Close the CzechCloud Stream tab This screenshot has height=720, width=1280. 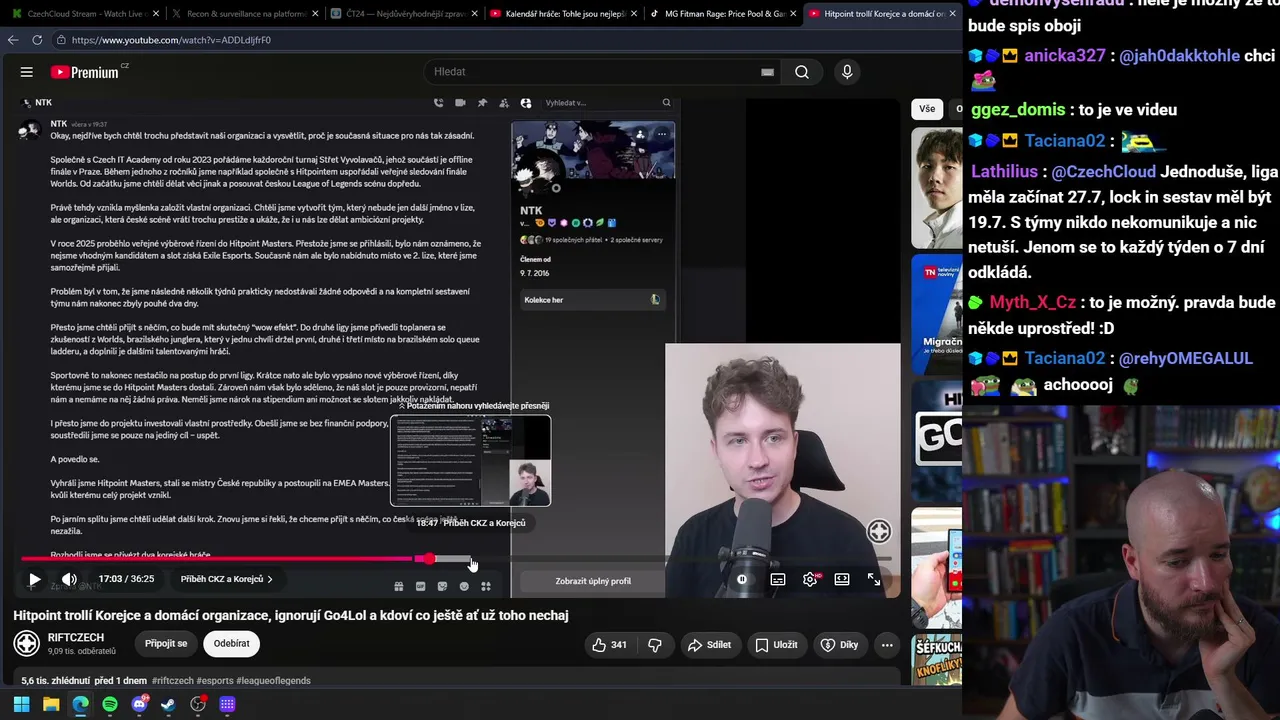pyautogui.click(x=155, y=14)
